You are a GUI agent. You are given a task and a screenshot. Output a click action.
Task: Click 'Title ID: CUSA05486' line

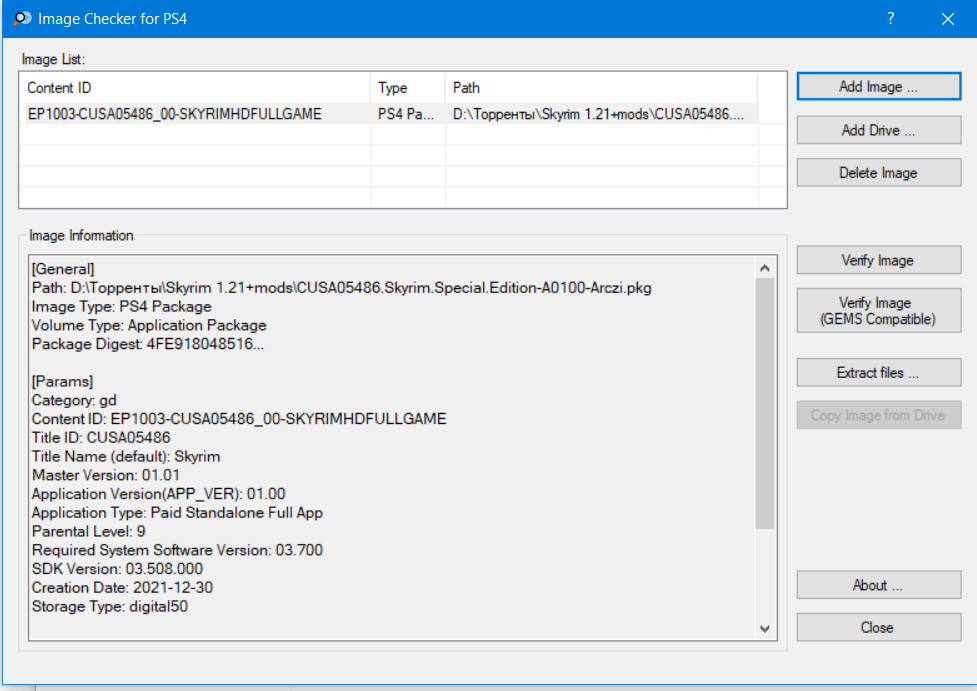click(101, 437)
